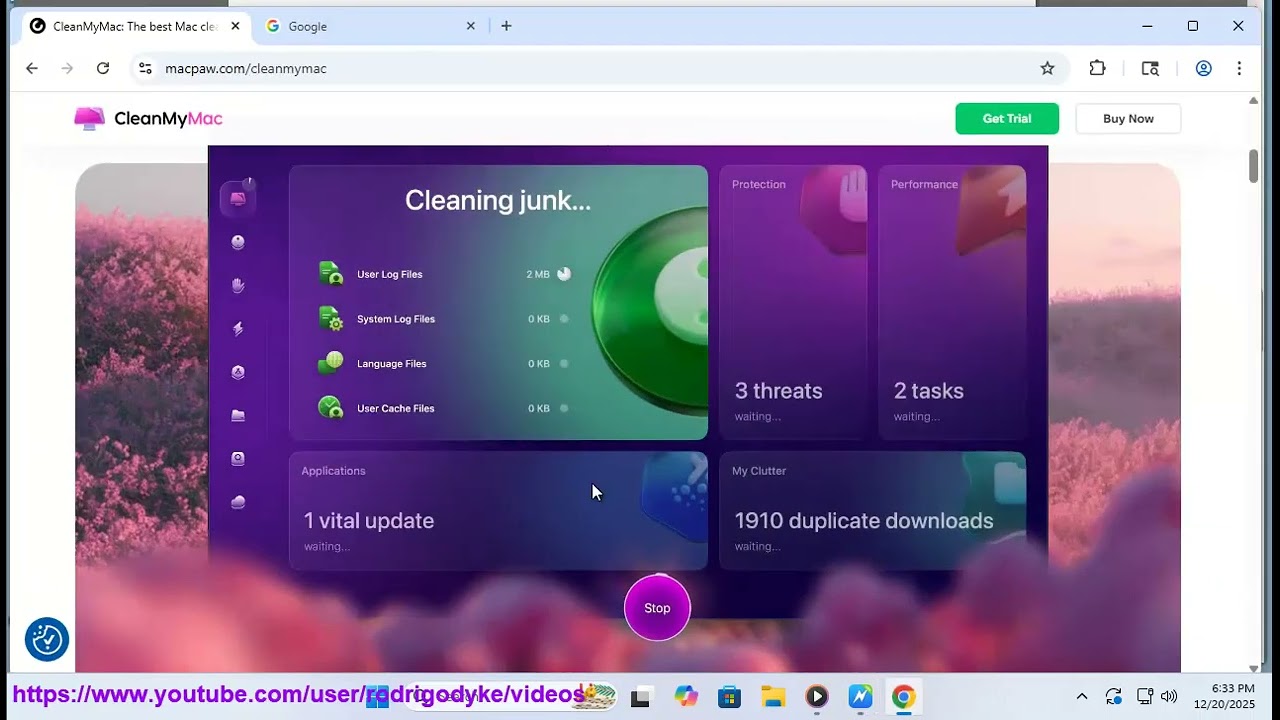Open the media player taskbar icon

click(817, 697)
